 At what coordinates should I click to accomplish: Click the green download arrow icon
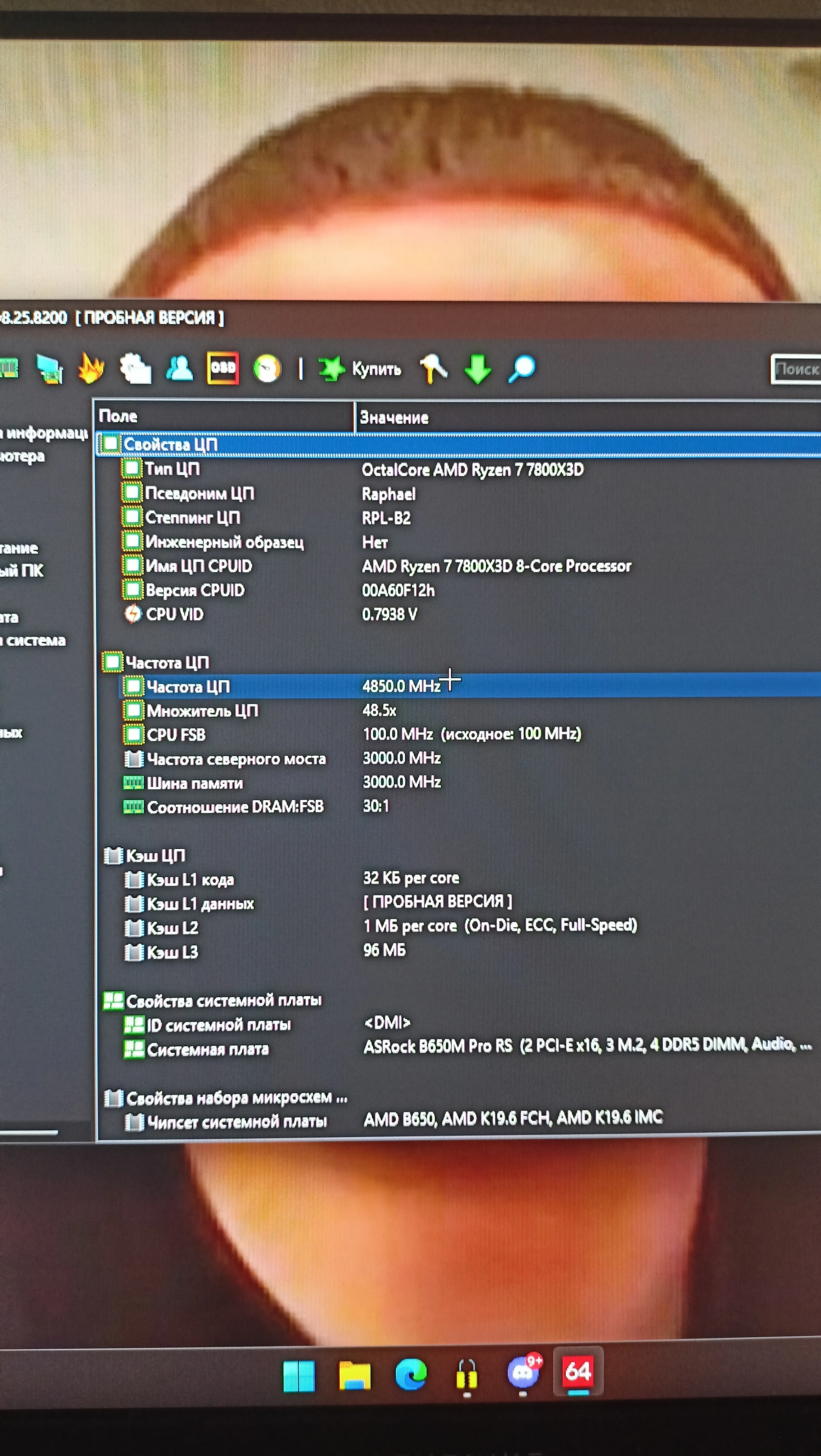[478, 369]
